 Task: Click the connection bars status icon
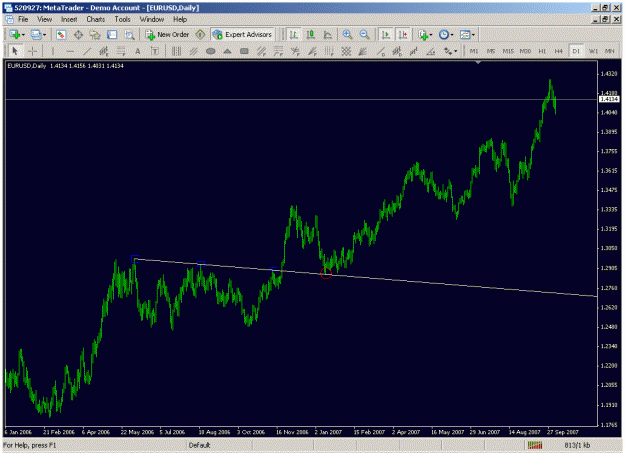click(535, 445)
